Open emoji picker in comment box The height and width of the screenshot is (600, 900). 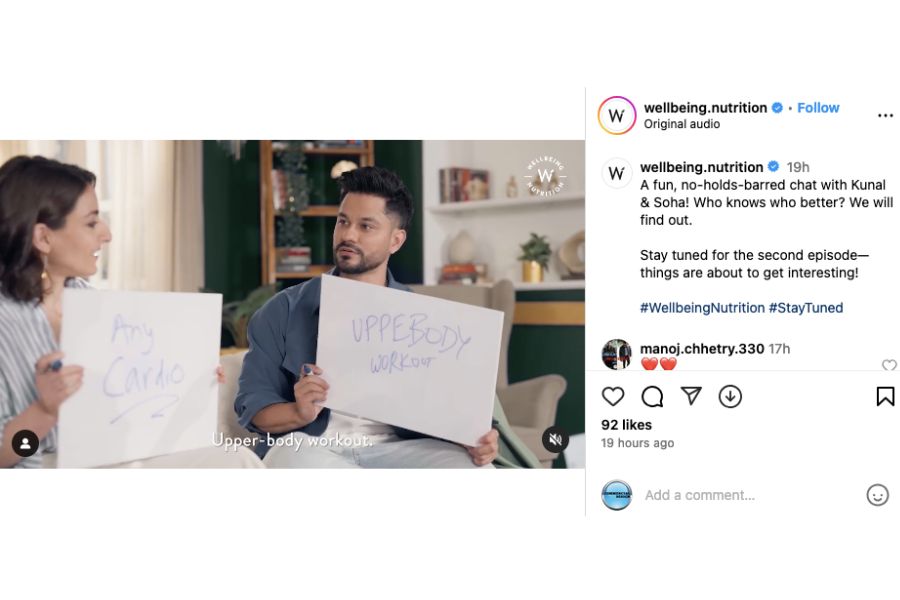pyautogui.click(x=877, y=495)
